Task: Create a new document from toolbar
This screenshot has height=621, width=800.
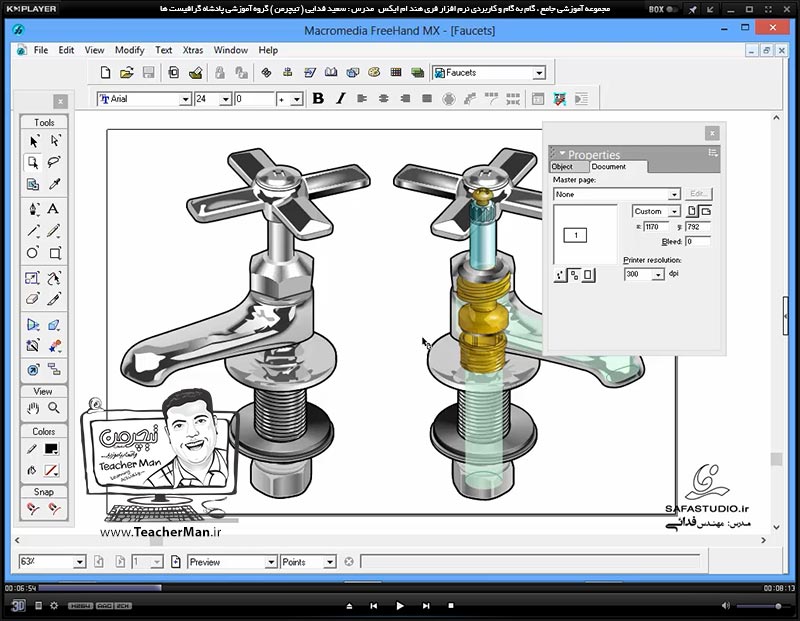Action: pos(105,72)
